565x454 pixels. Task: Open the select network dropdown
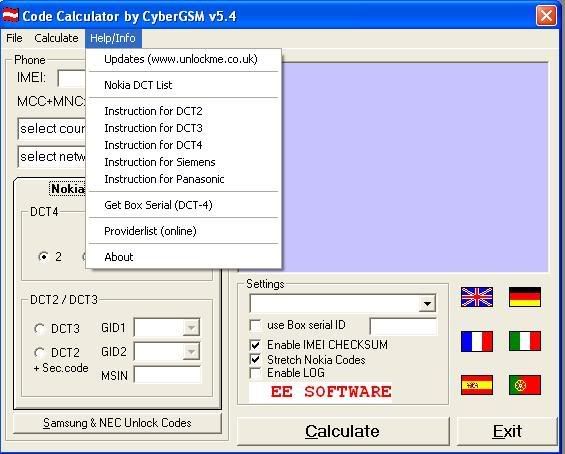(52, 156)
